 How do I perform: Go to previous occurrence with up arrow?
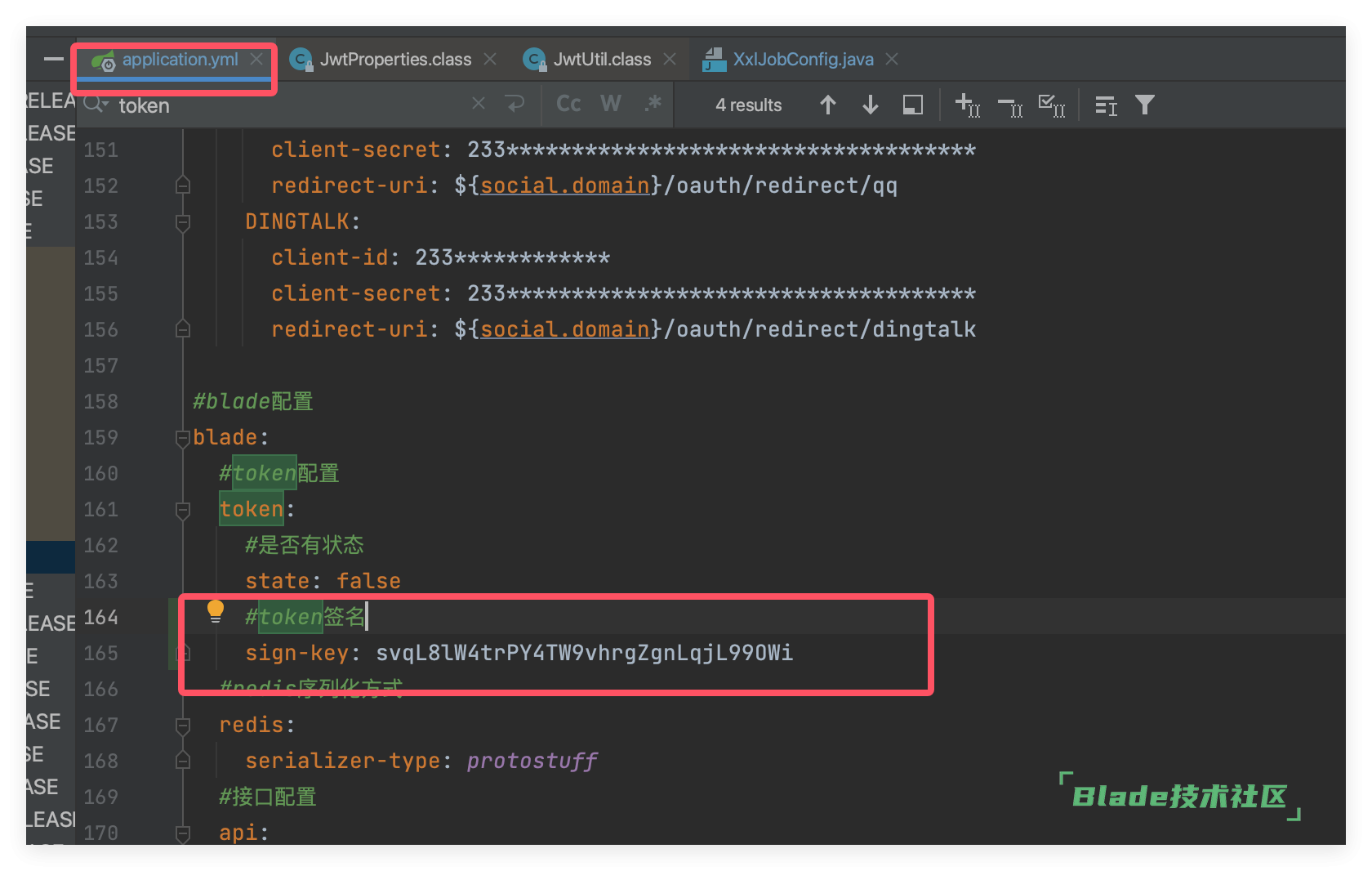coord(828,105)
